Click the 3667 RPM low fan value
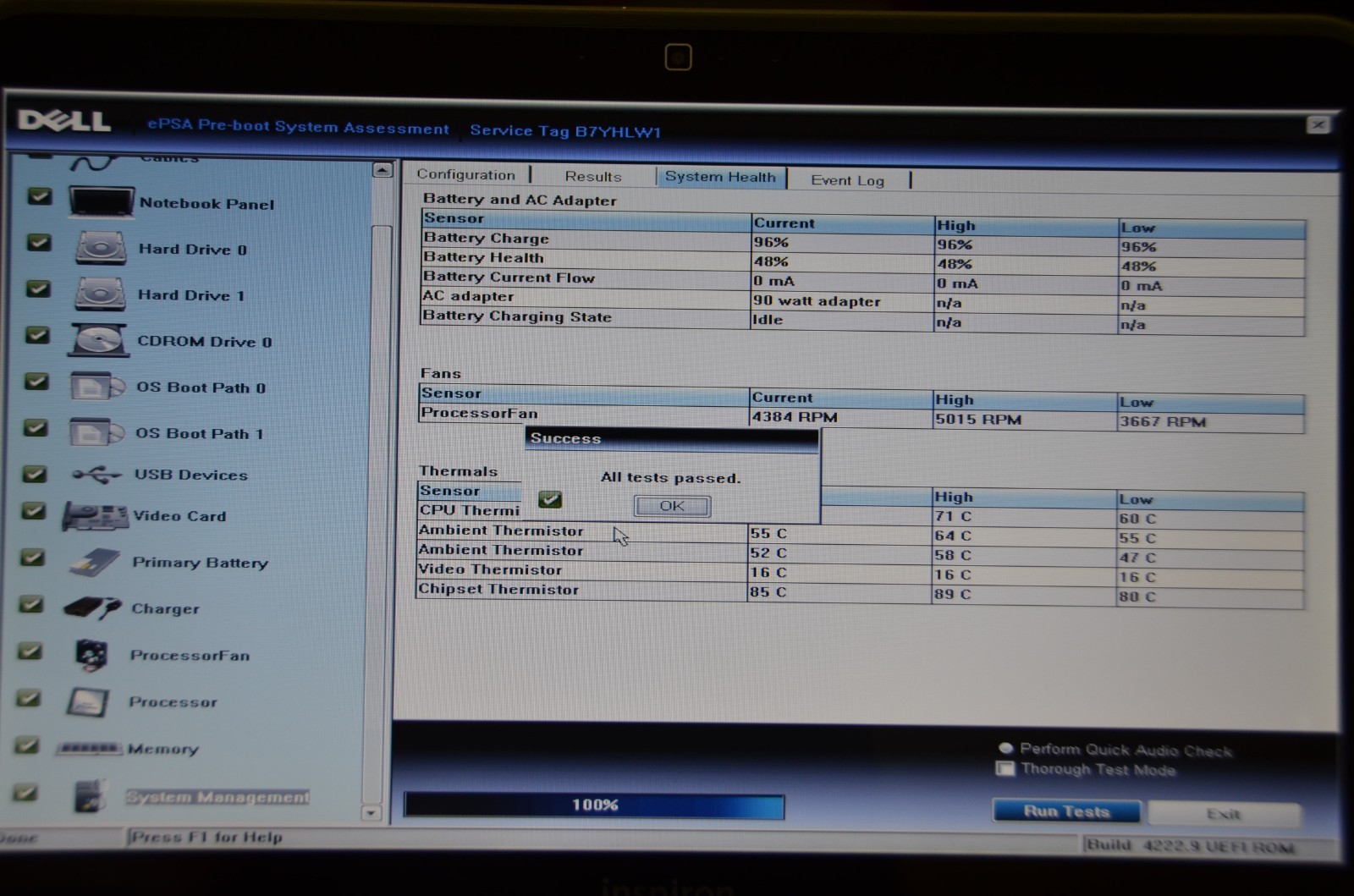1354x896 pixels. point(1163,421)
